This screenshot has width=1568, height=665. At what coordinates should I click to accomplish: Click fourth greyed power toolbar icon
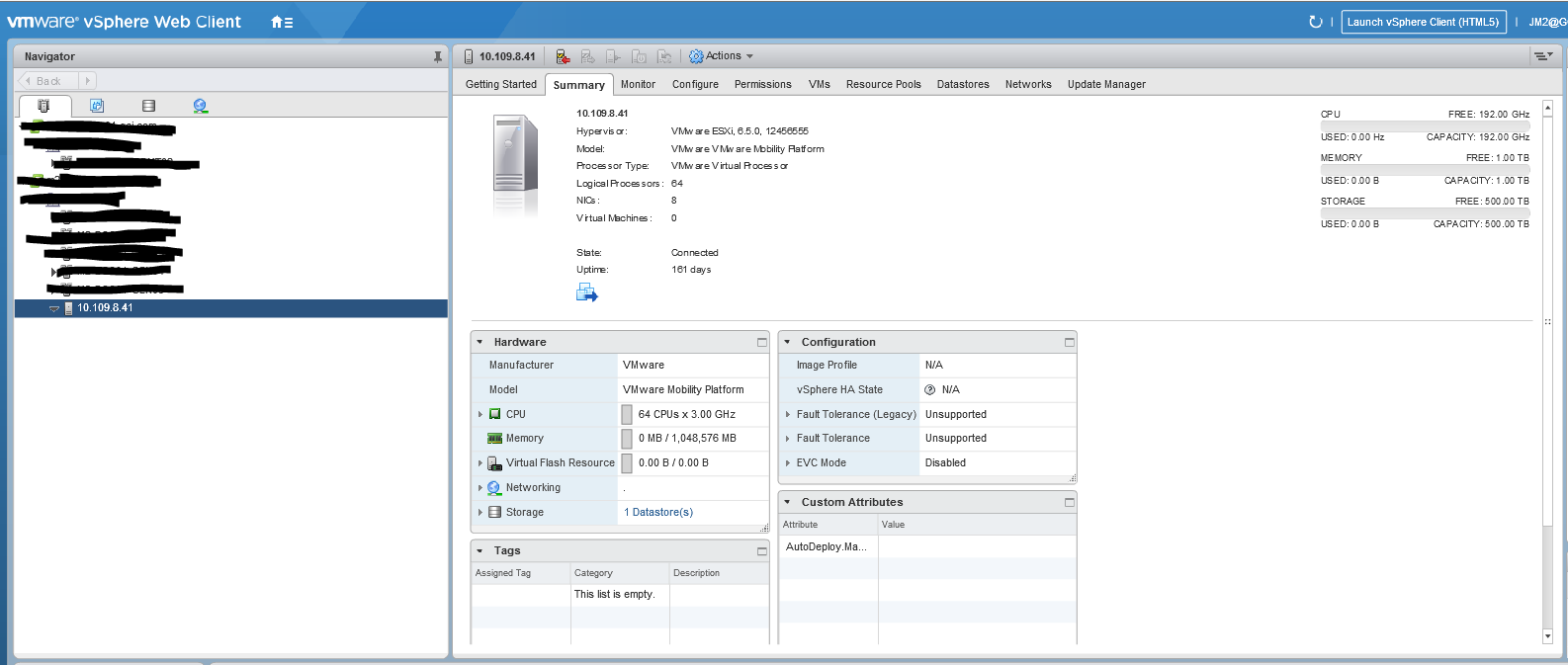pos(639,56)
